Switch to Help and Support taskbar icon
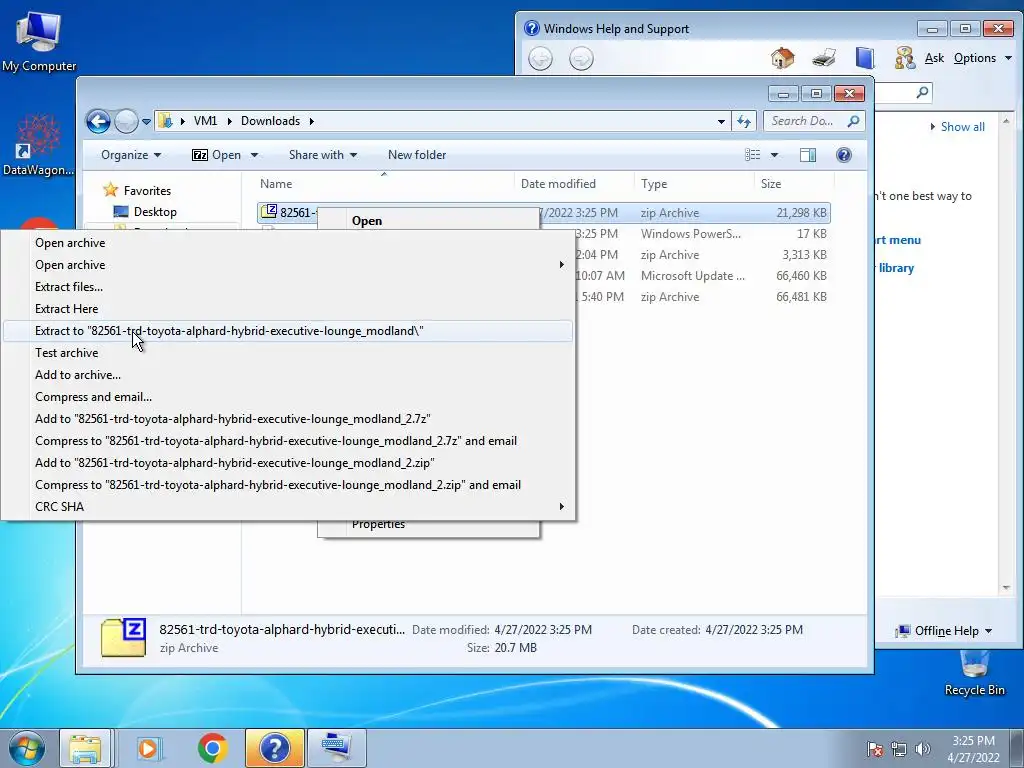This screenshot has height=768, width=1024. coord(274,748)
